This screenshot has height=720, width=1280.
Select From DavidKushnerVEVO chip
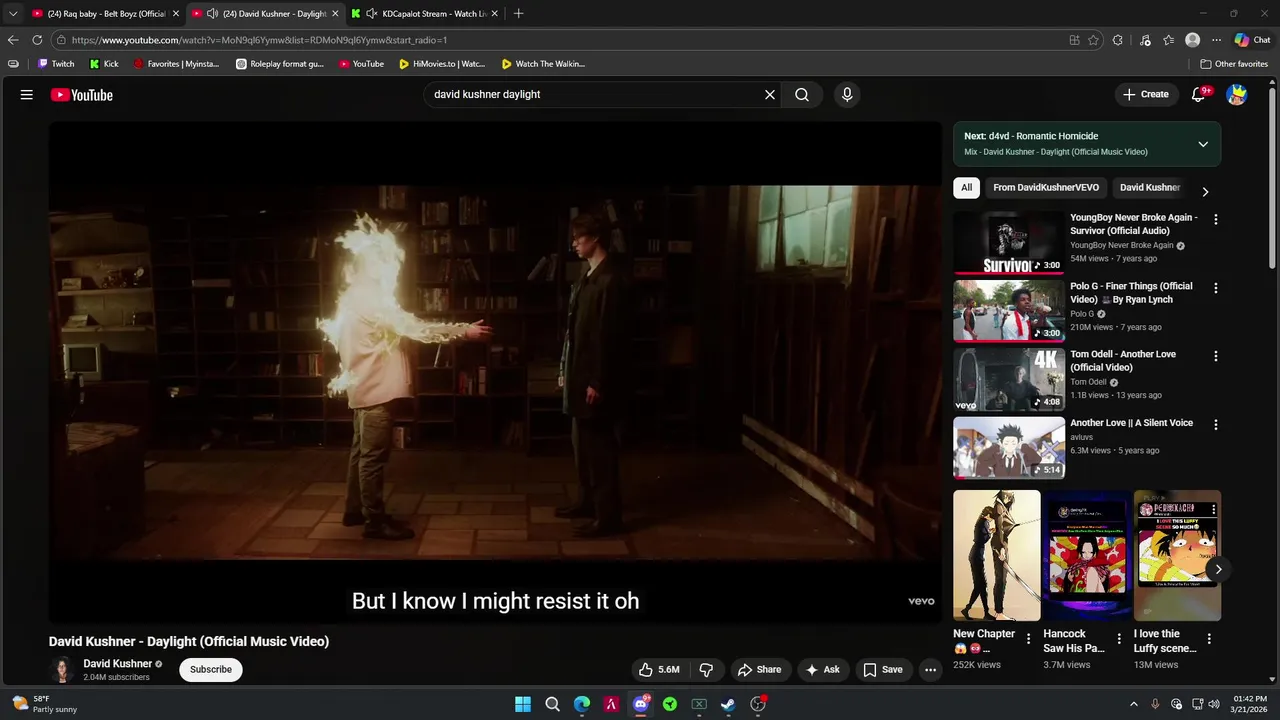(1046, 187)
